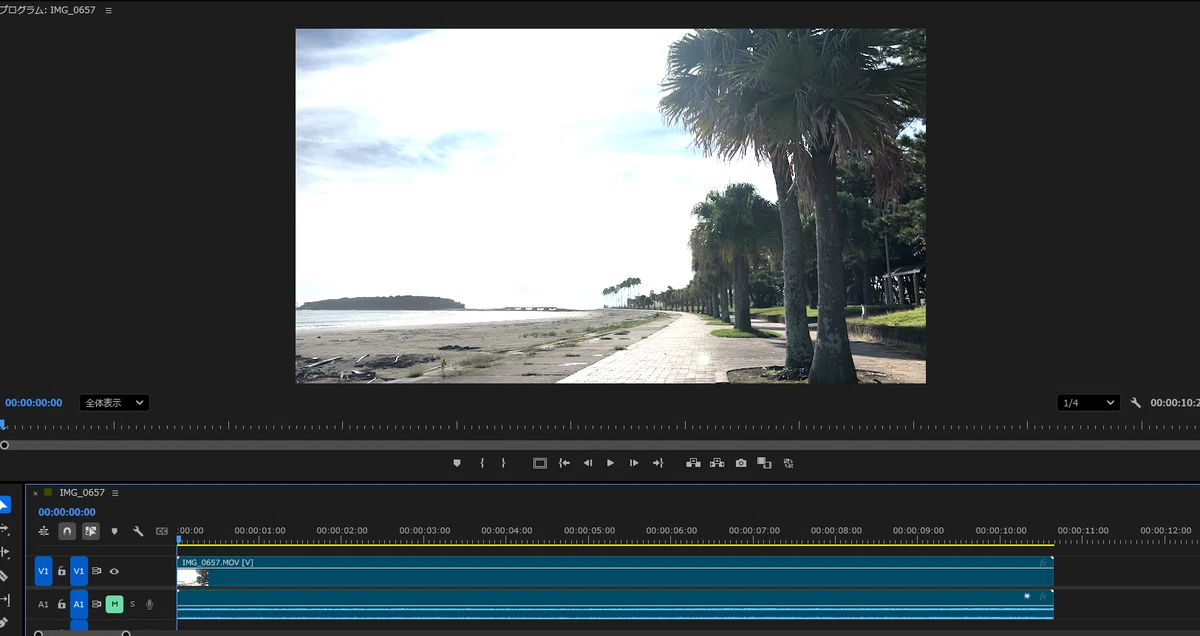This screenshot has width=1200, height=636.
Task: Click the Extract button
Action: 717,463
